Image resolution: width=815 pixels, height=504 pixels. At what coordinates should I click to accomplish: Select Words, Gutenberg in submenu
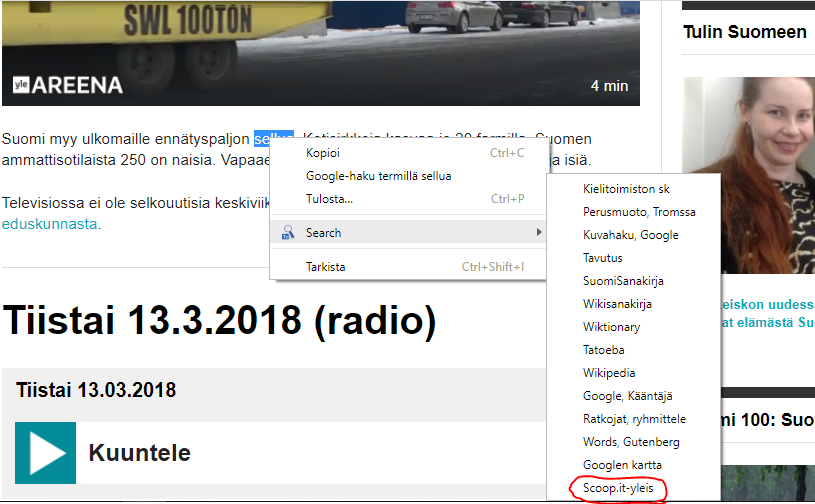(x=633, y=442)
